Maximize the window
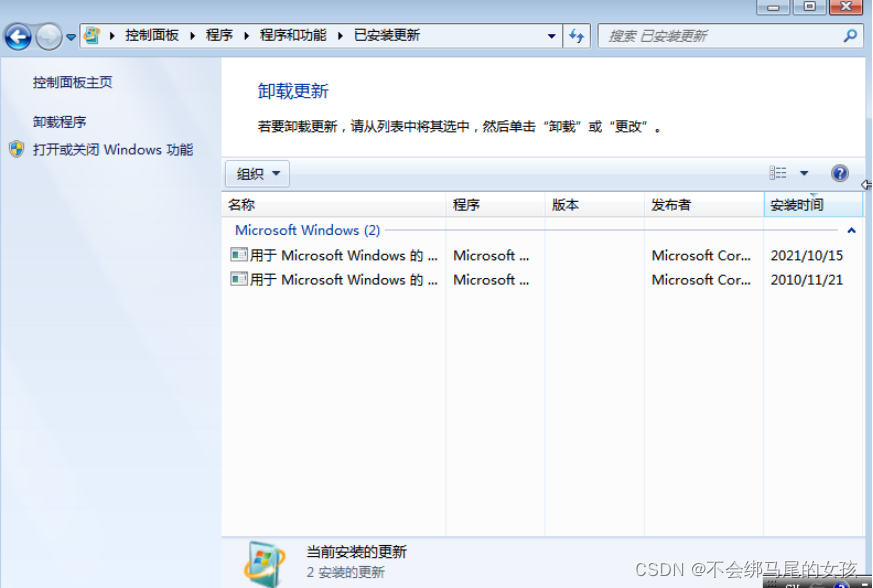 (x=810, y=7)
